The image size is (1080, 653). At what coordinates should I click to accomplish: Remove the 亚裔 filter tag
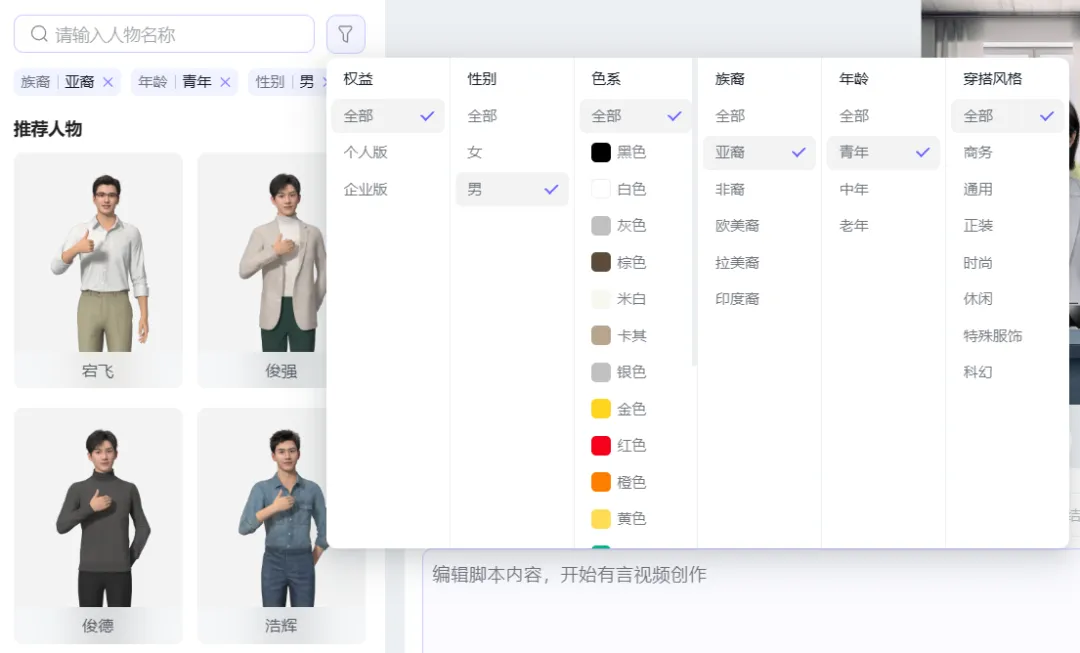click(x=108, y=82)
